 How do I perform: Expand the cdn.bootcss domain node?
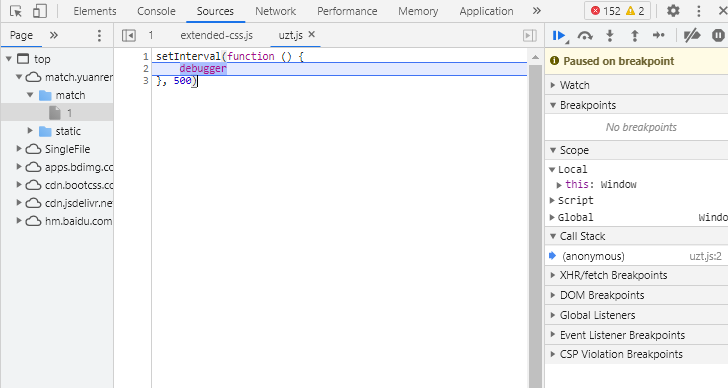pyautogui.click(x=19, y=185)
